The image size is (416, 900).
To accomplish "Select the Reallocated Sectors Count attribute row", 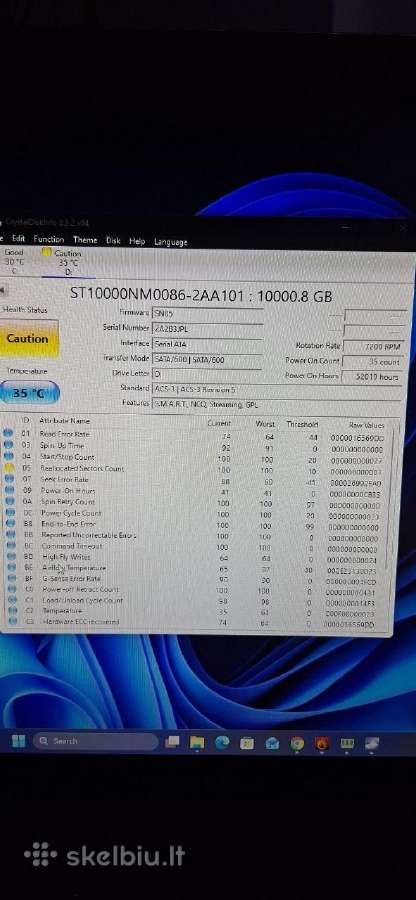I will click(195, 470).
